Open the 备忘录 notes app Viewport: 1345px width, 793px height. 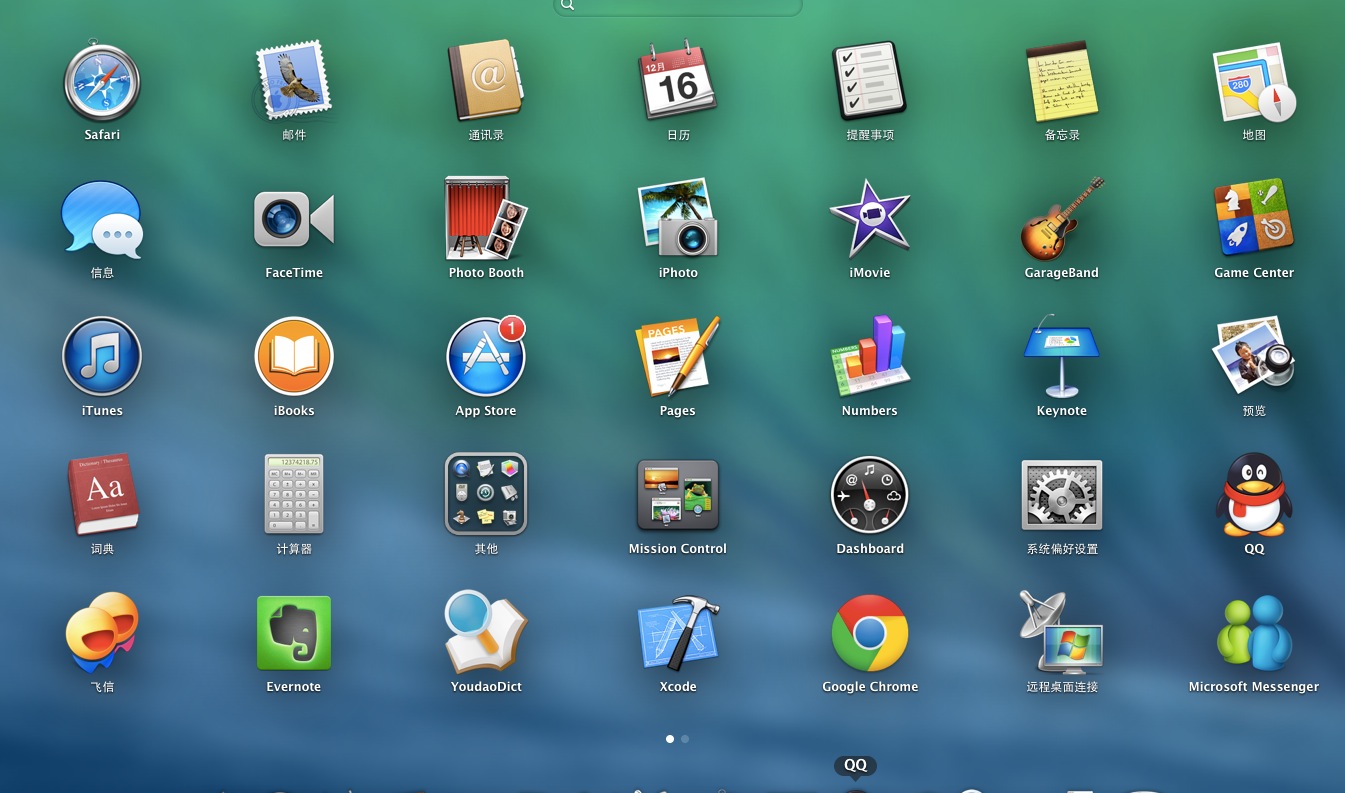pos(1062,81)
